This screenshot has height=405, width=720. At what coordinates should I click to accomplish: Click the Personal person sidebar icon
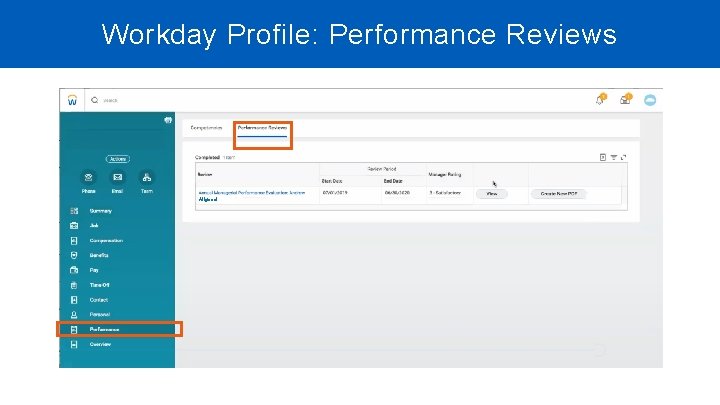74,315
